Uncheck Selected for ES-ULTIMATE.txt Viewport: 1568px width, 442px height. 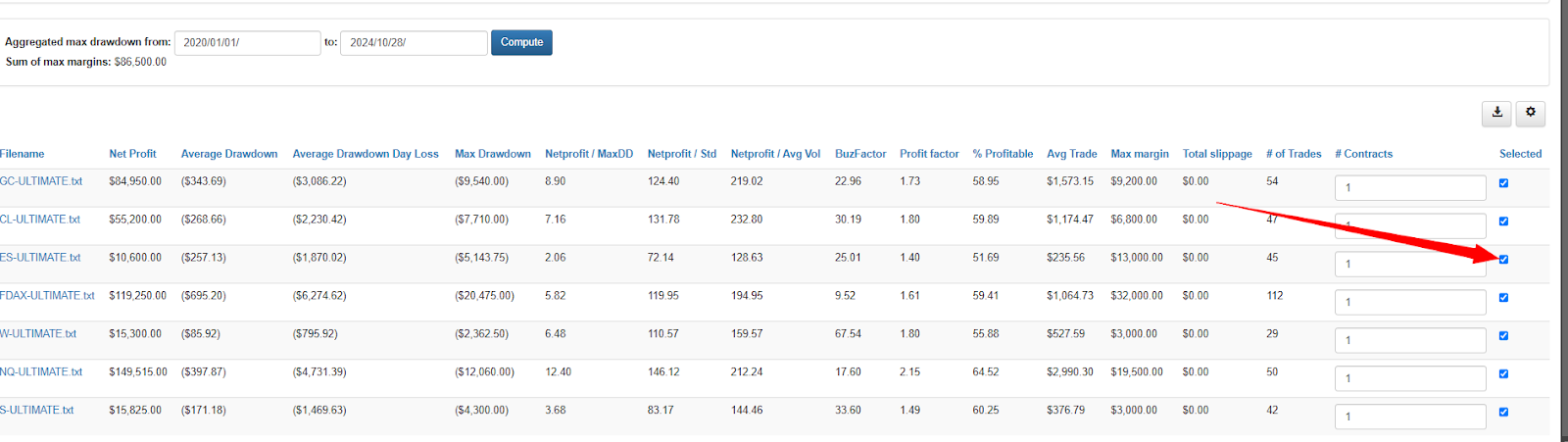click(1503, 260)
